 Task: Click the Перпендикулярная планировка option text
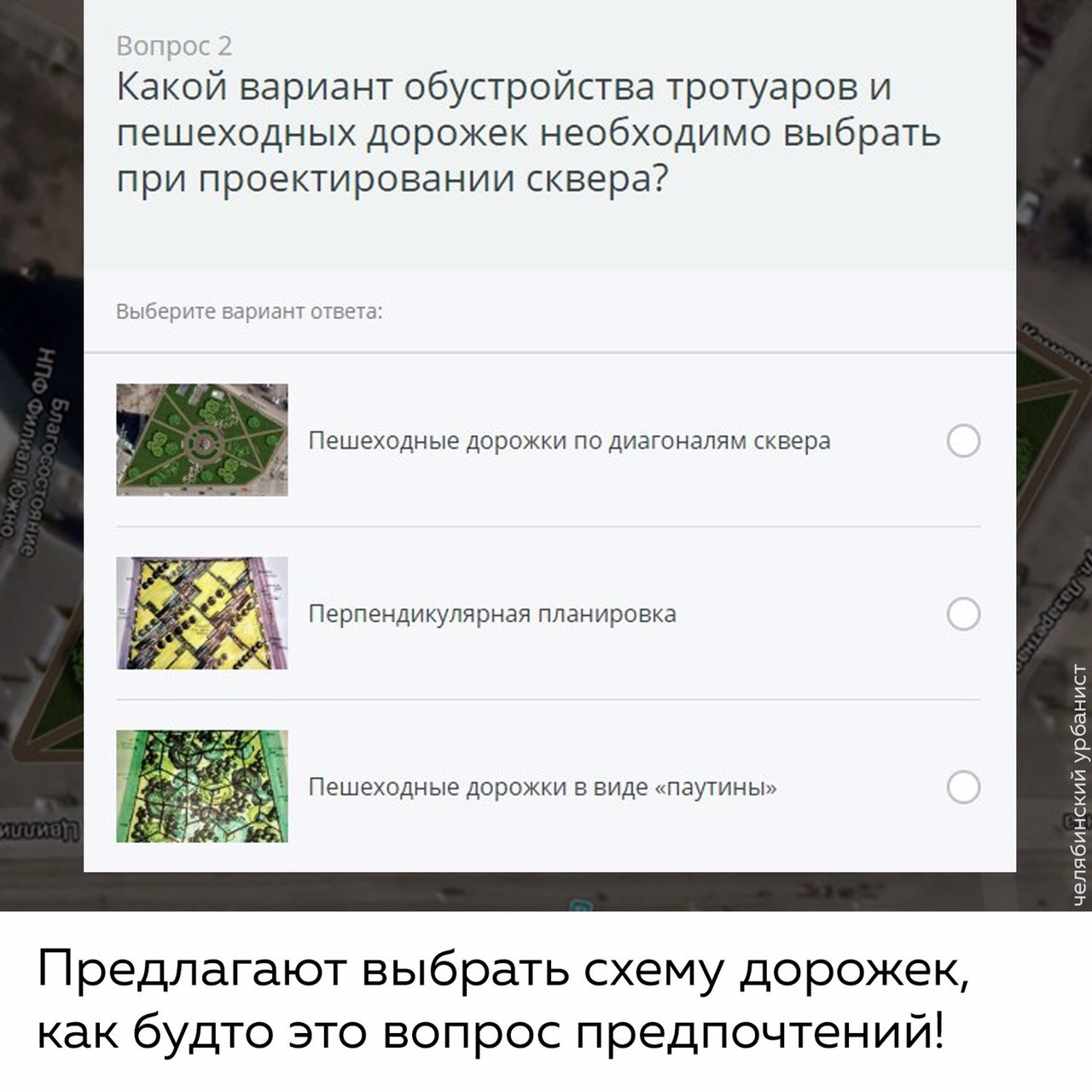[492, 614]
